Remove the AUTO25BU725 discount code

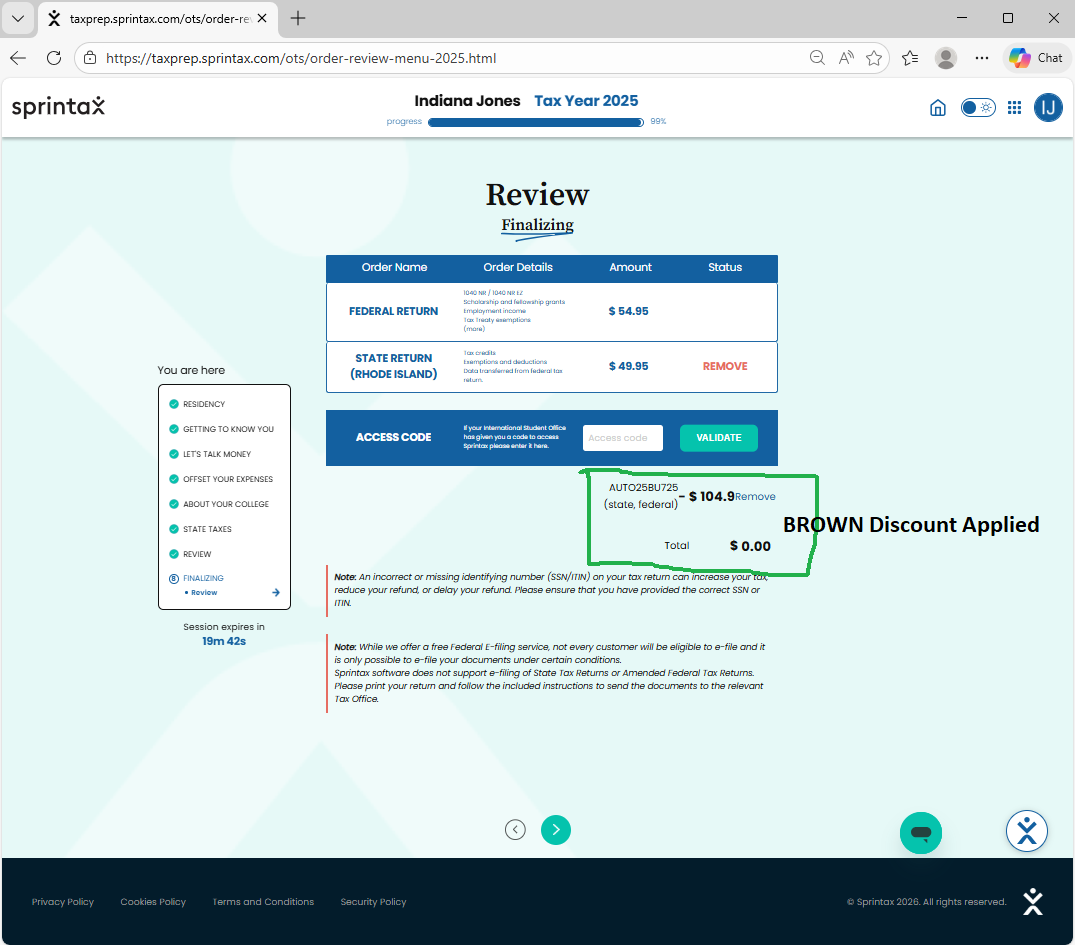[755, 496]
